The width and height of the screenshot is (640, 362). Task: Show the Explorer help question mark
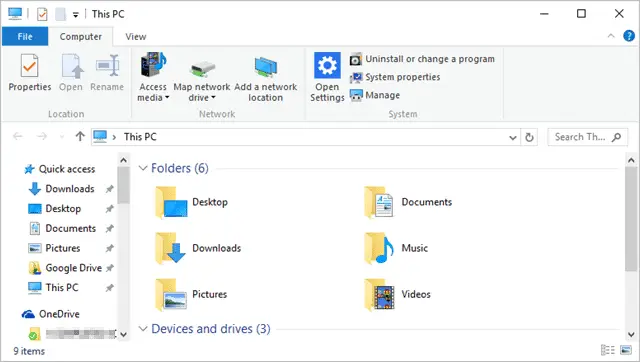point(629,36)
